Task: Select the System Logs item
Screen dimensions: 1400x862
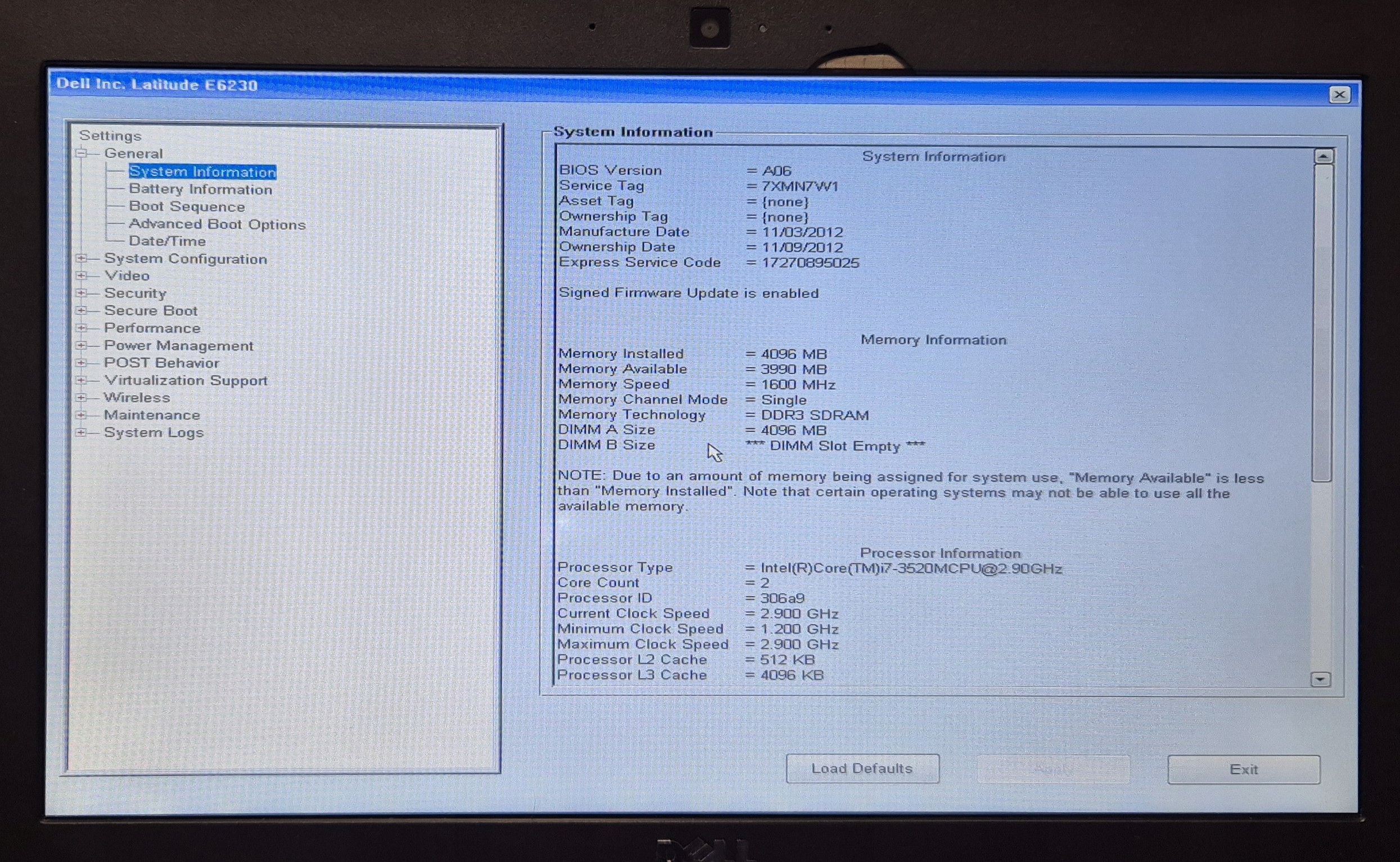Action: click(x=153, y=433)
